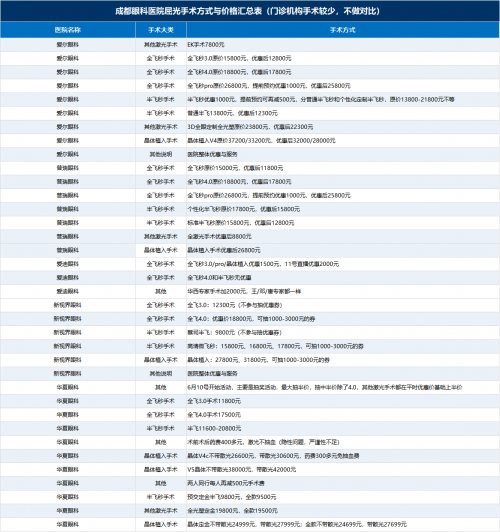Select the 鹰视半飞：9800元 cell

343,332
